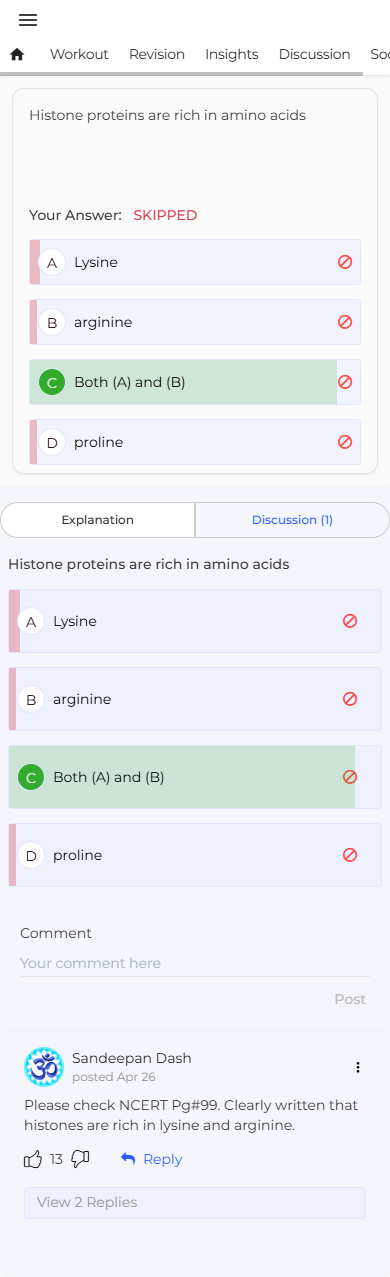Open the Insights tab
Viewport: 390px width, 1277px height.
pos(232,54)
